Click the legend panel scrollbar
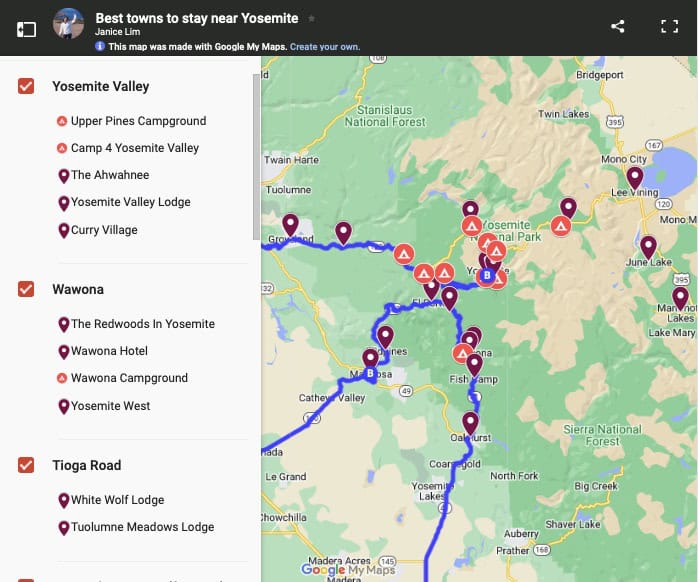 [256, 157]
